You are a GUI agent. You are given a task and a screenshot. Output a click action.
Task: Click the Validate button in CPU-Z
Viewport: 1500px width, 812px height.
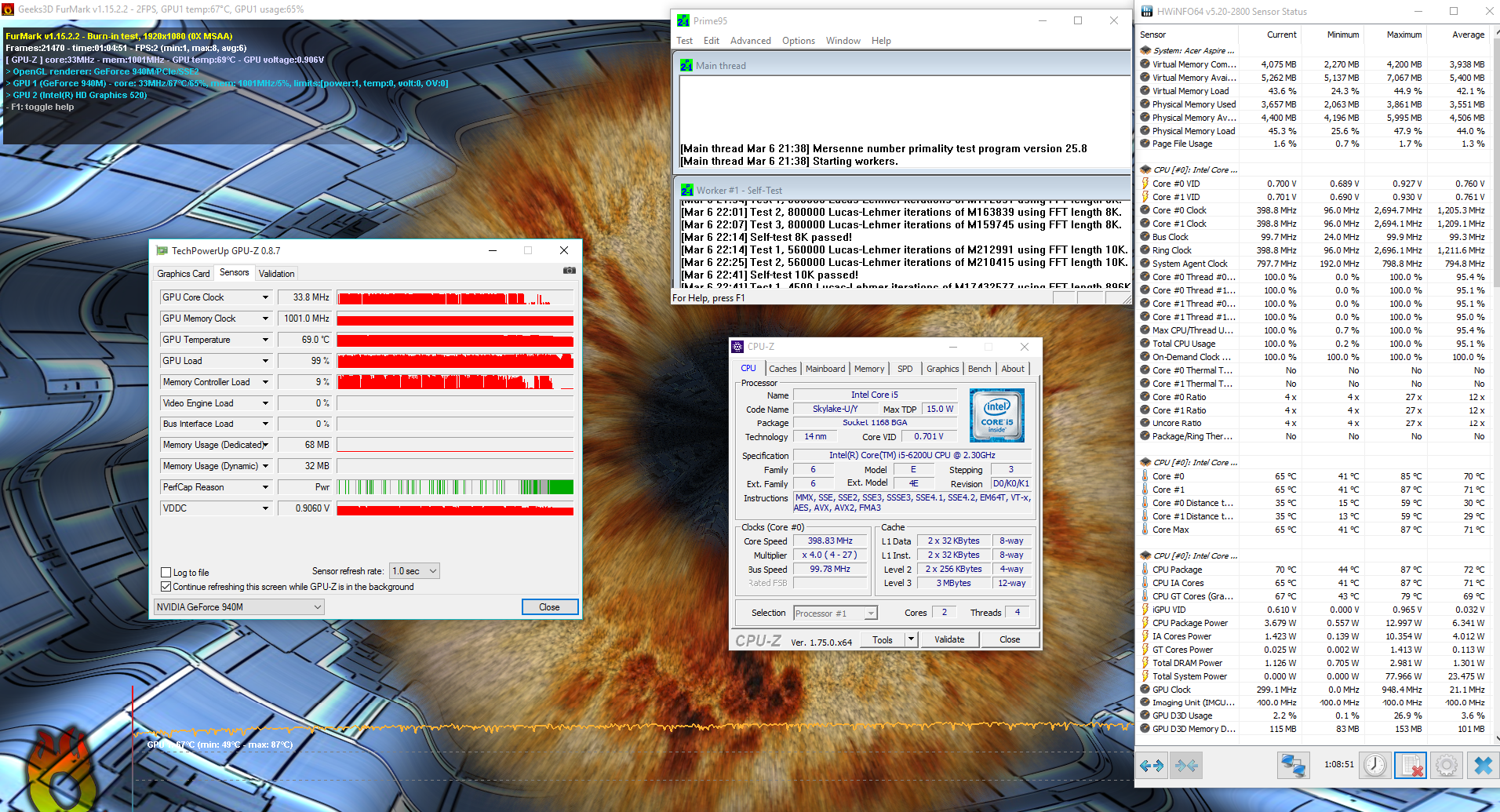[949, 639]
